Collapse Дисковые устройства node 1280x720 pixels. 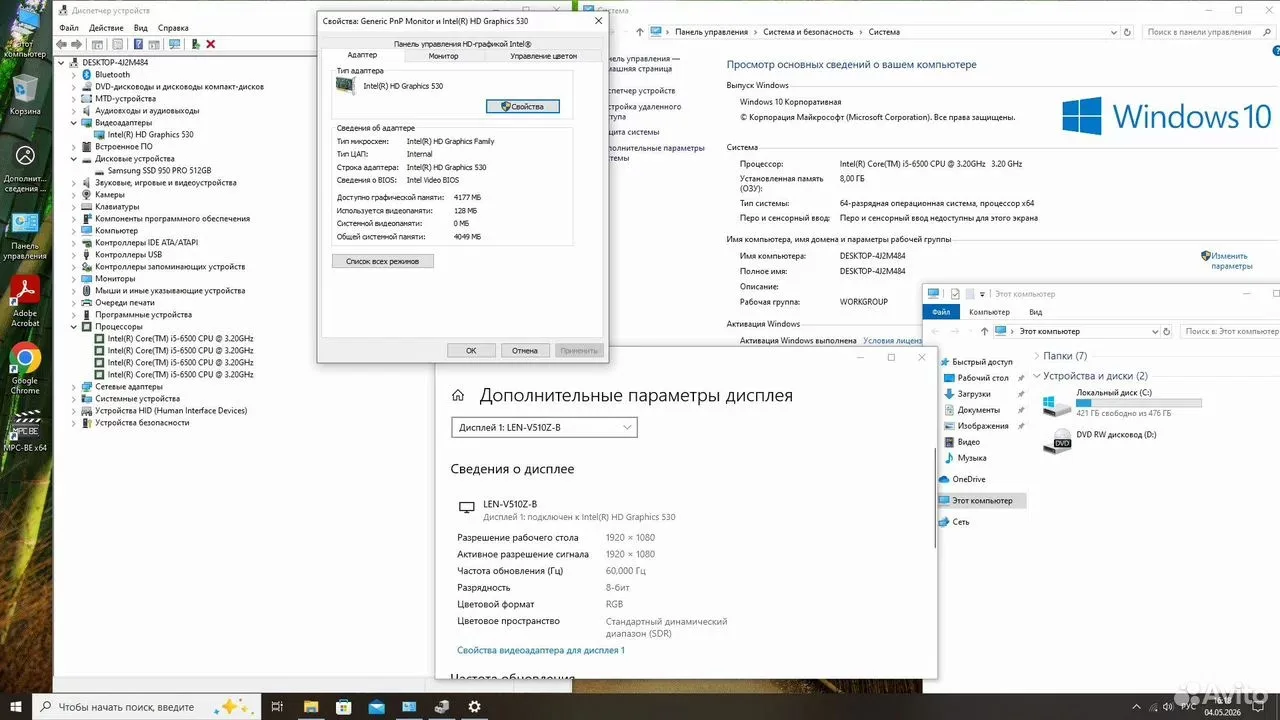pyautogui.click(x=74, y=159)
